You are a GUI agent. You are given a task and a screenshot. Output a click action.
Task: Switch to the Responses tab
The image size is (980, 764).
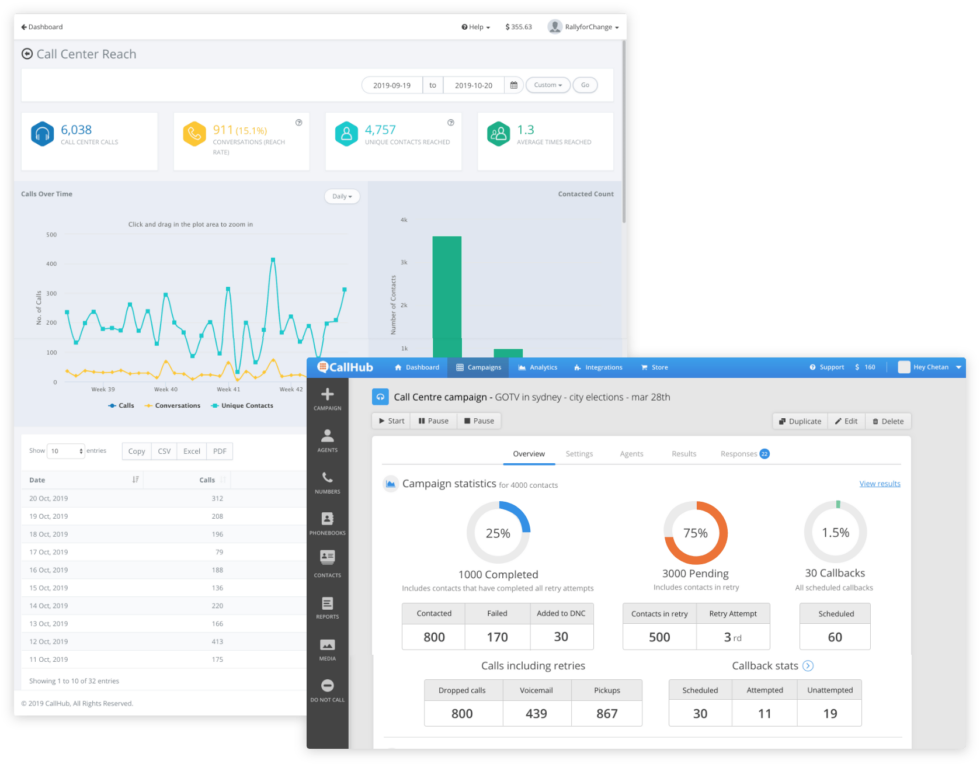coord(738,453)
